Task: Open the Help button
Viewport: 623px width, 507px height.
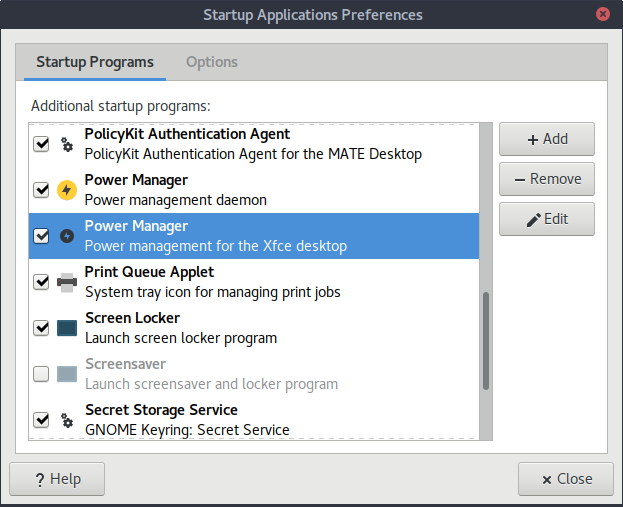Action: [57, 479]
